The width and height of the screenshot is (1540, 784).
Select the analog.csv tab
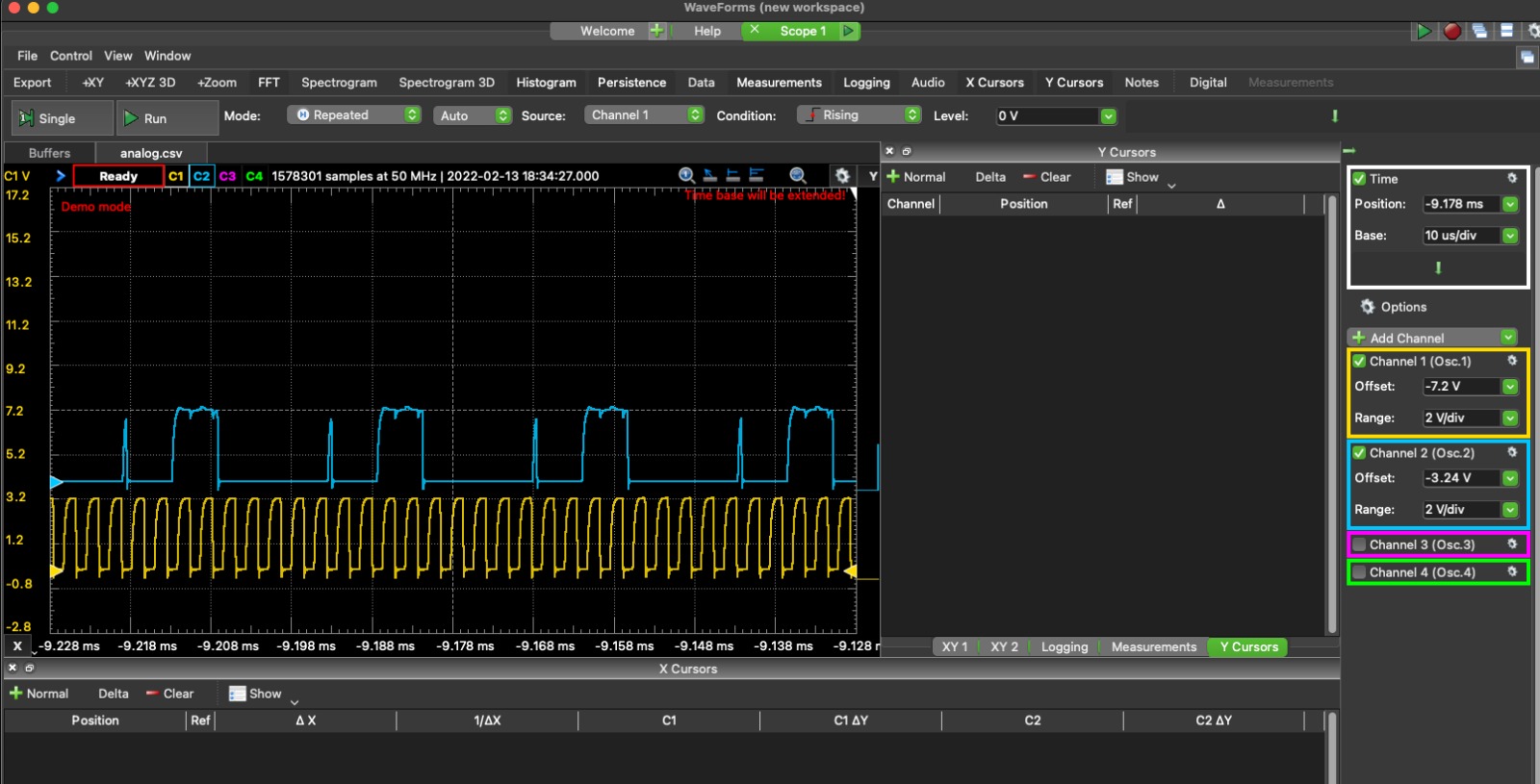coord(151,153)
